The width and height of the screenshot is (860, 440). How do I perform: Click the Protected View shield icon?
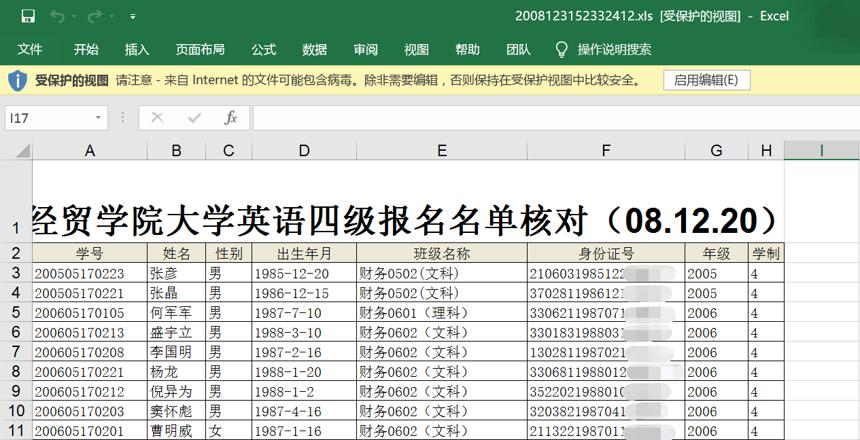point(18,81)
